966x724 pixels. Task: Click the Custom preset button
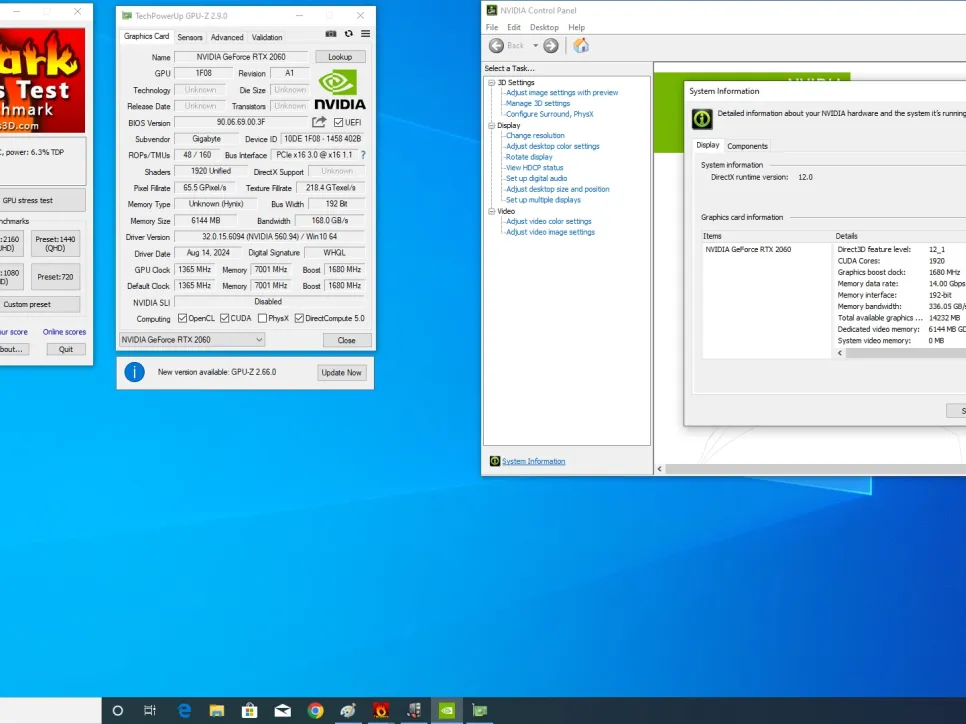click(x=39, y=304)
